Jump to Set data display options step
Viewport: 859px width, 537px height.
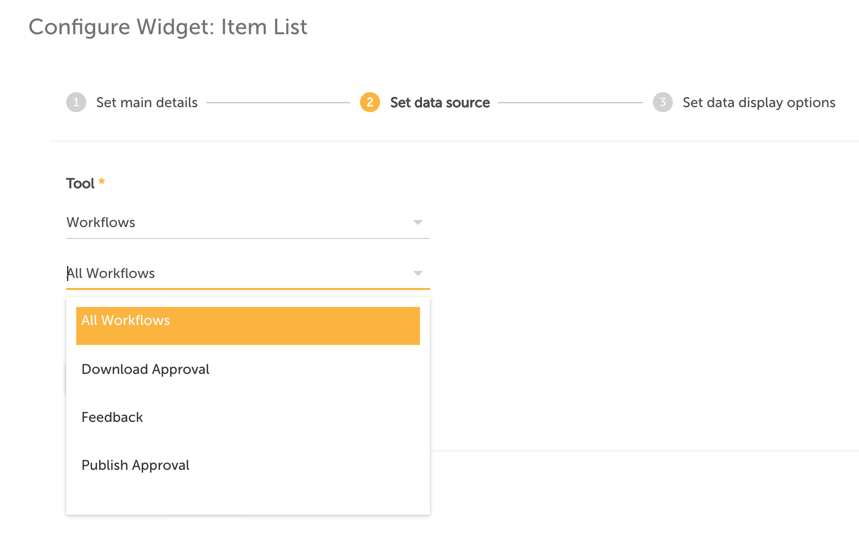(x=759, y=102)
